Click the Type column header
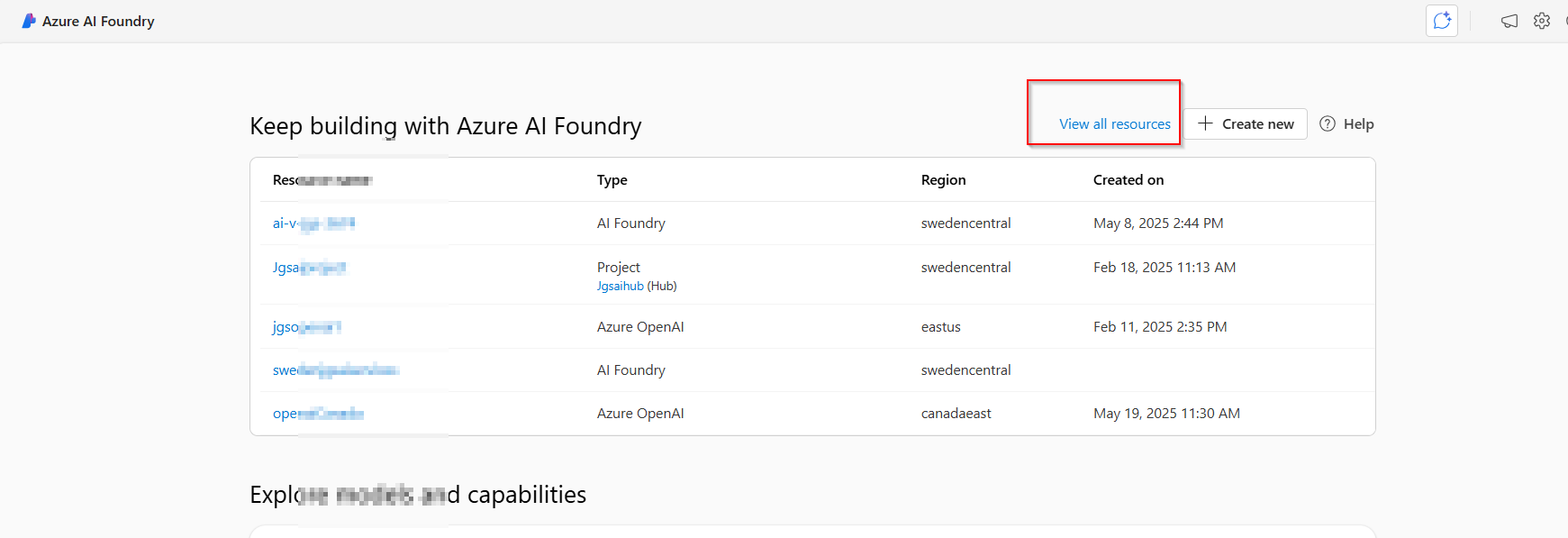Screen dimensions: 1568x538 click(x=612, y=180)
